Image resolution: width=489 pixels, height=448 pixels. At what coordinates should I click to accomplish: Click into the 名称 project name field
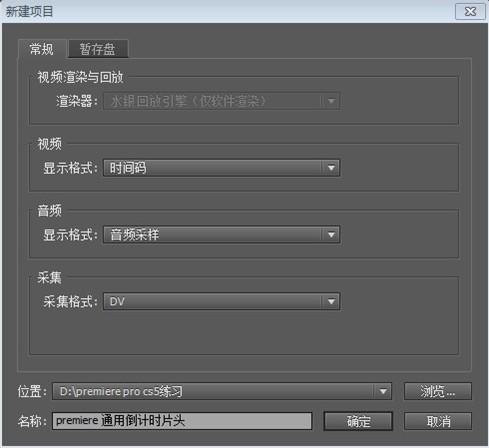[182, 421]
